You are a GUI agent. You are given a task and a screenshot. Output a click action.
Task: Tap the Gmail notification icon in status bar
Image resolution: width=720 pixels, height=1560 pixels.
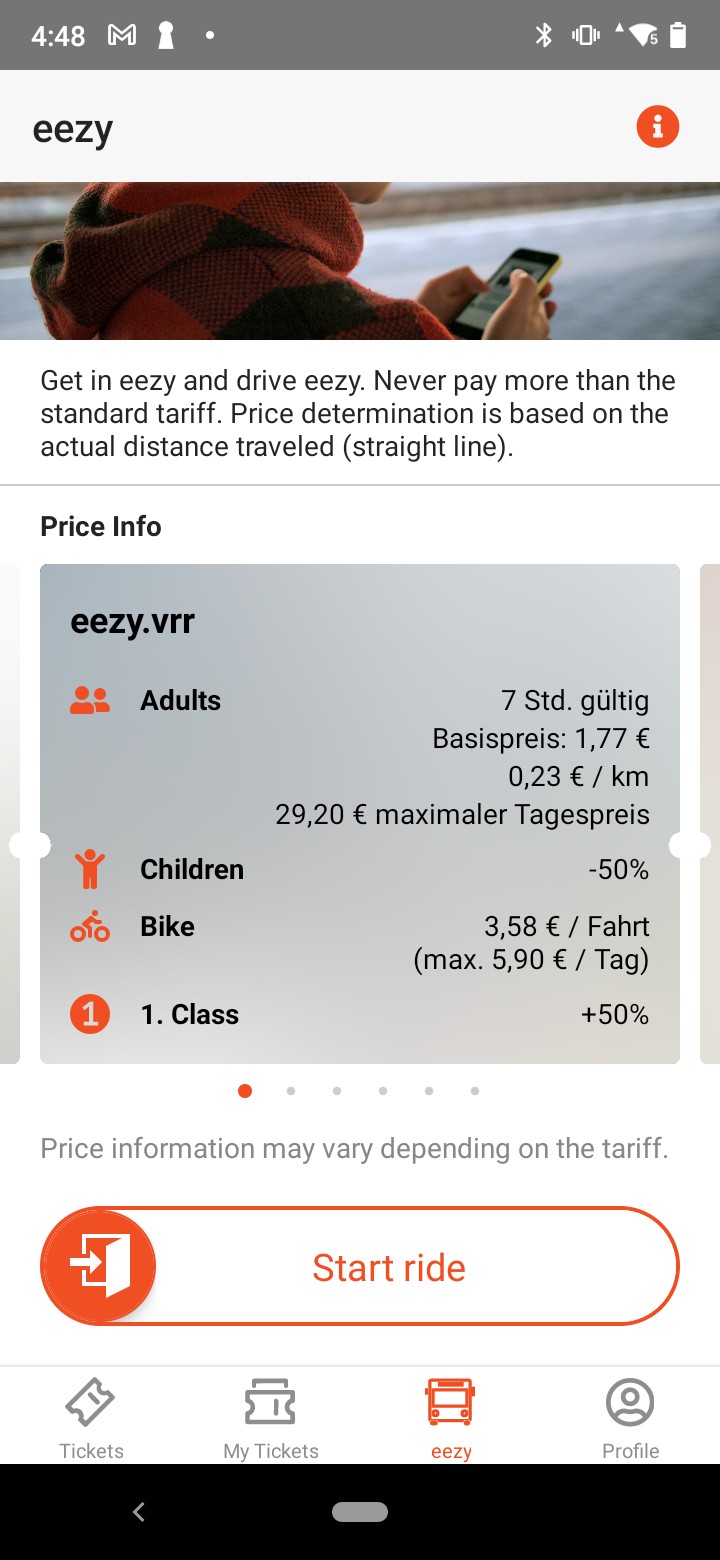coord(121,36)
